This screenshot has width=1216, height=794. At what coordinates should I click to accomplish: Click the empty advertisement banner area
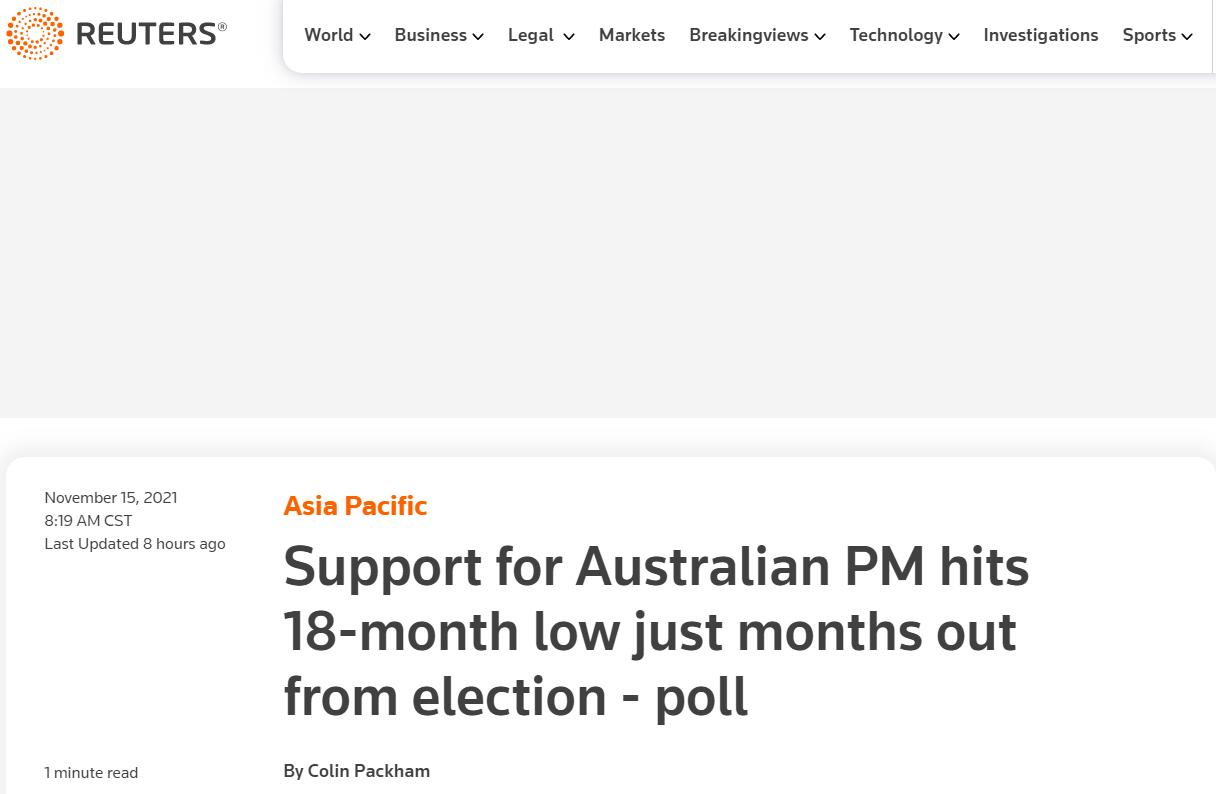pos(608,252)
